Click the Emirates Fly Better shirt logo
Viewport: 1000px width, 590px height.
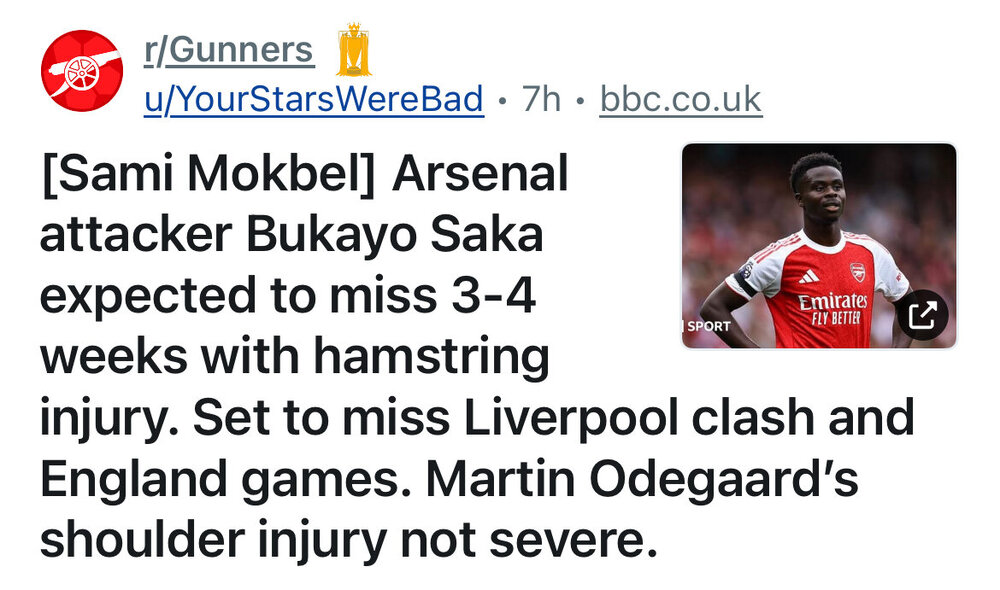pyautogui.click(x=831, y=306)
